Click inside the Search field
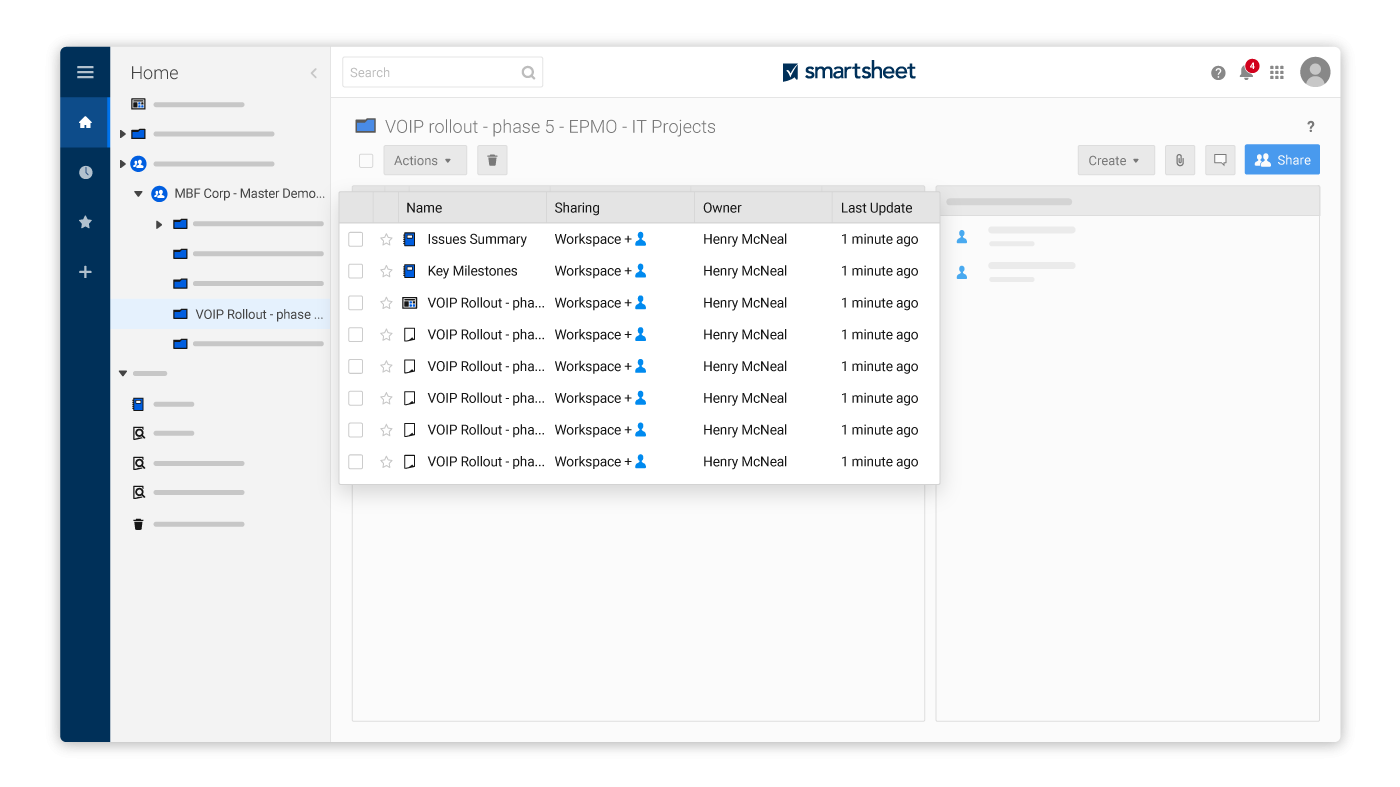This screenshot has width=1400, height=787. (x=430, y=71)
